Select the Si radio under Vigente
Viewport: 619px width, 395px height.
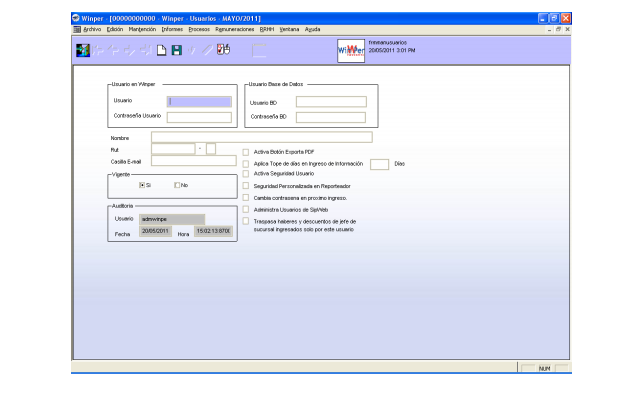[x=142, y=185]
